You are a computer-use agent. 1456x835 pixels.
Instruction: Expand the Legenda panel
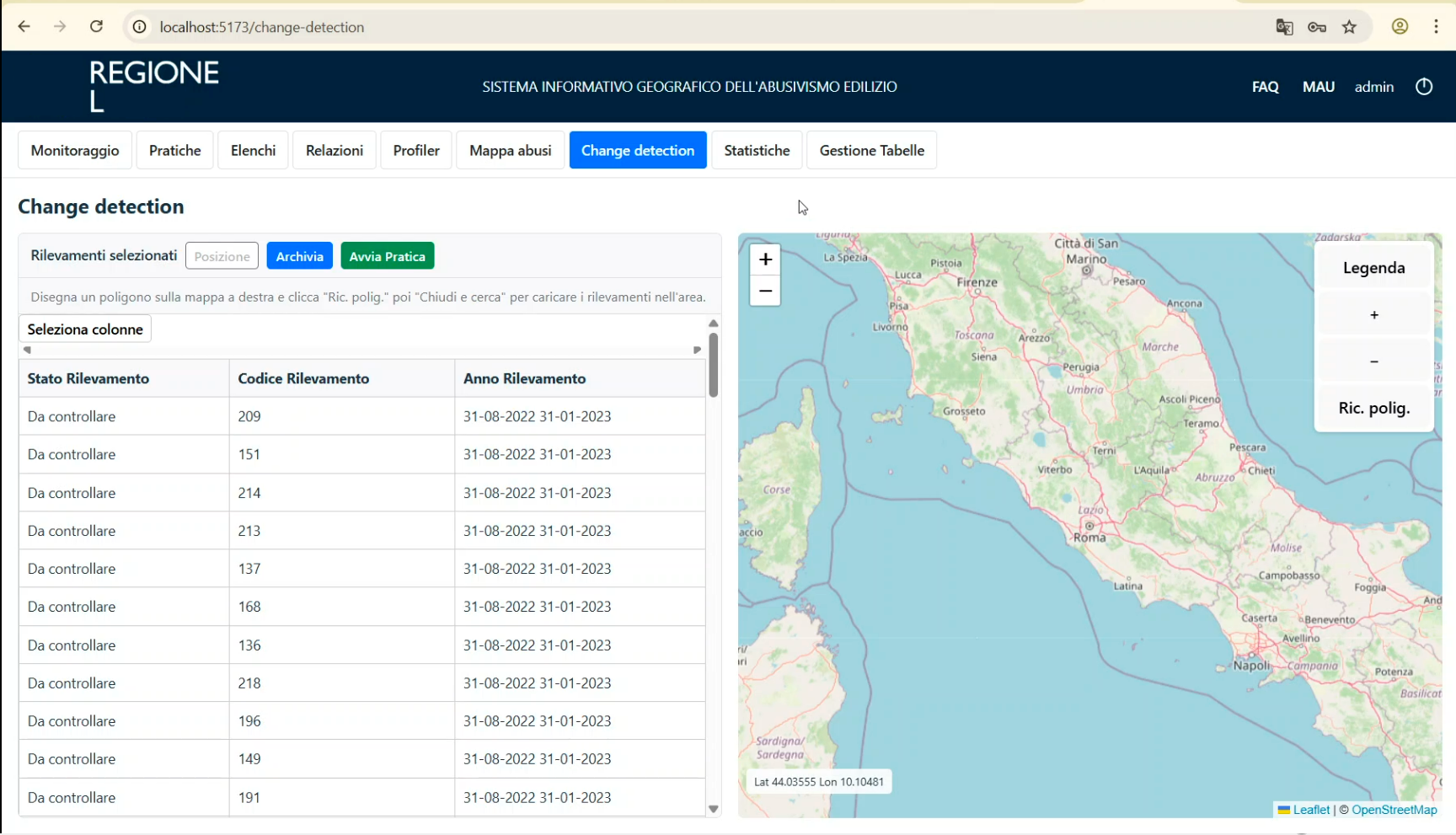(1373, 268)
